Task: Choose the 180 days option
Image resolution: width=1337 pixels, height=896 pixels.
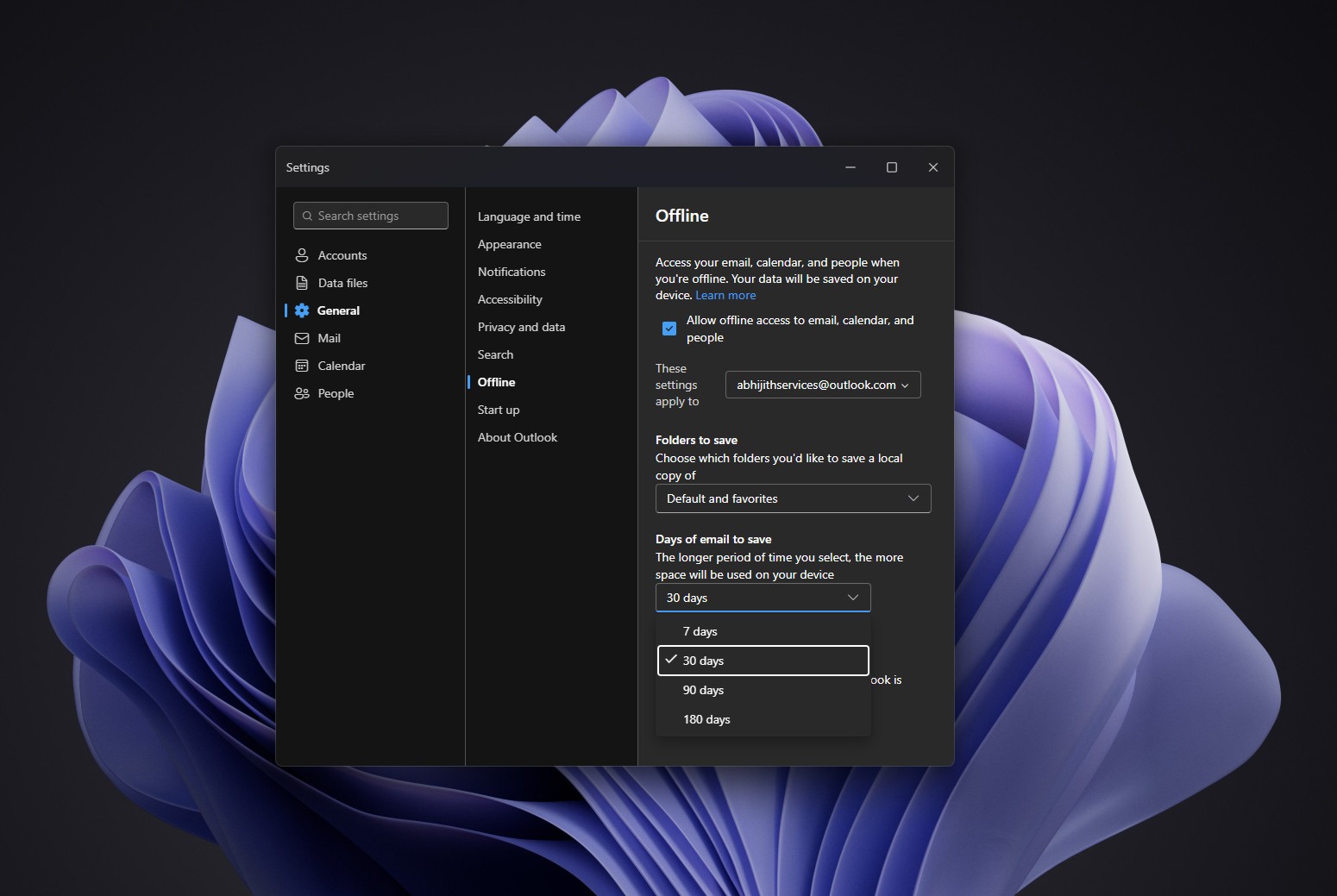Action: (x=763, y=719)
